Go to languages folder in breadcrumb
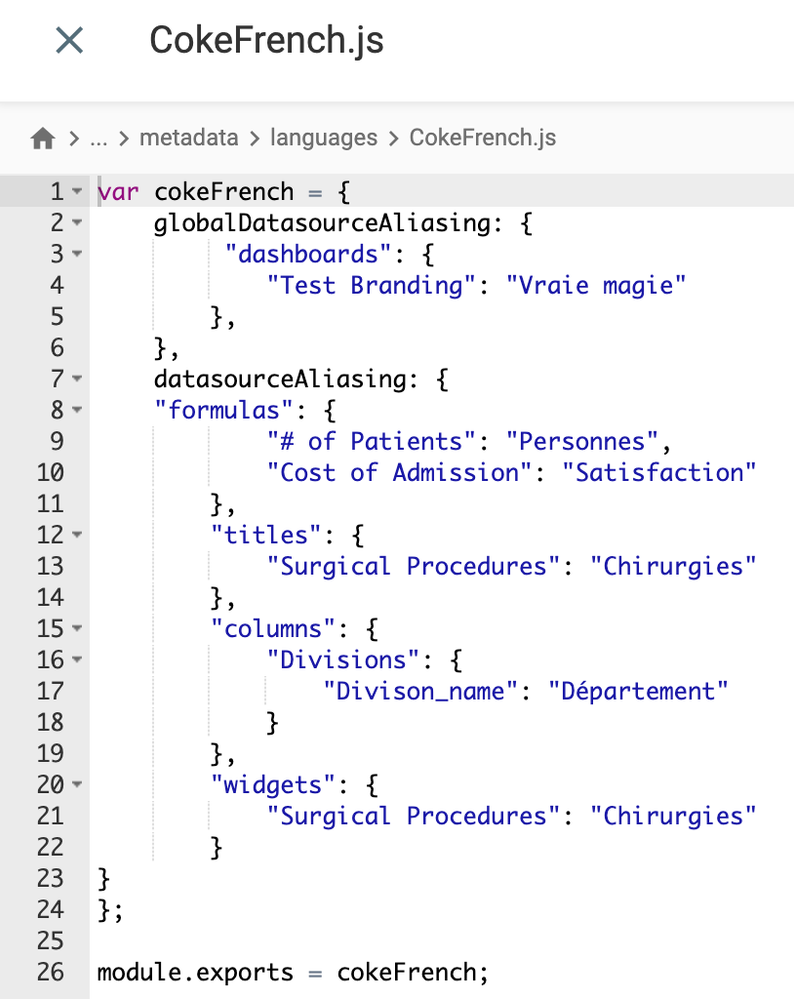The image size is (794, 999). 324,138
